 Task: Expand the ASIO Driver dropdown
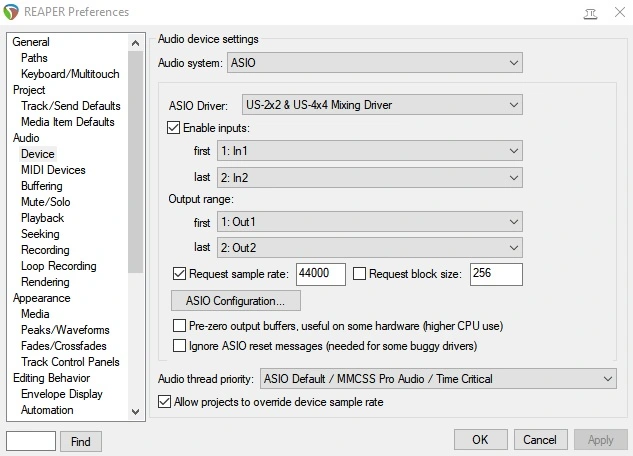pos(381,104)
